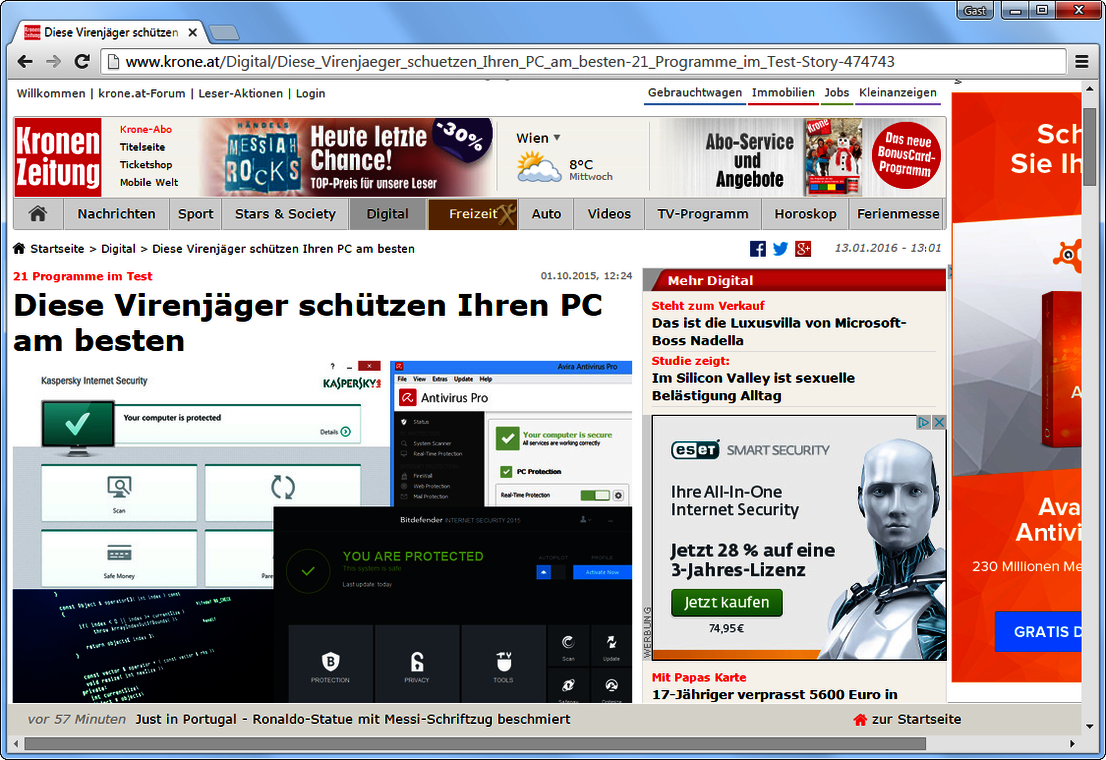This screenshot has height=760, width=1106.
Task: Open the Freizeit section
Action: (470, 213)
